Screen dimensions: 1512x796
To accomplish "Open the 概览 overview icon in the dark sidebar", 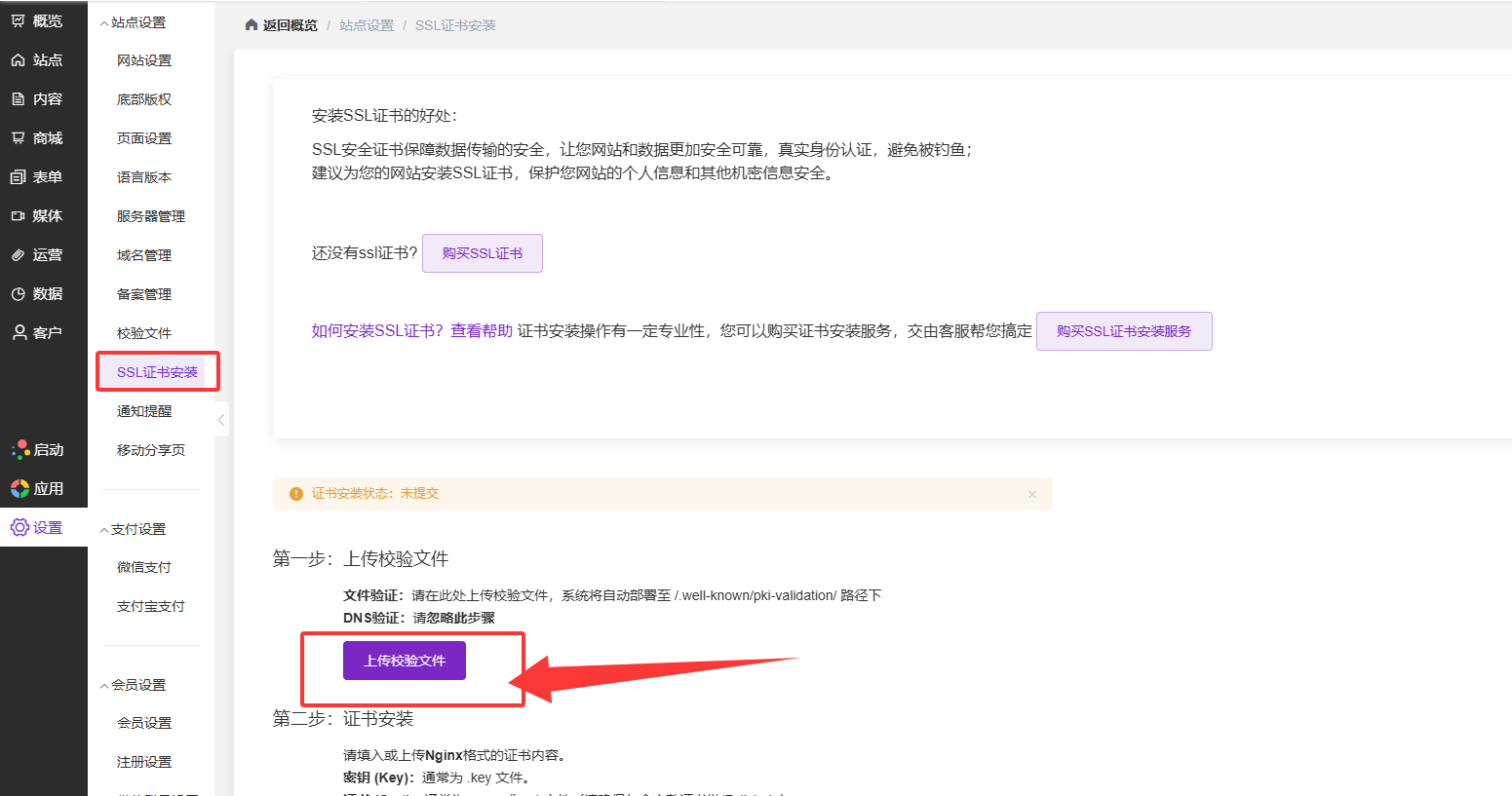I will point(18,20).
